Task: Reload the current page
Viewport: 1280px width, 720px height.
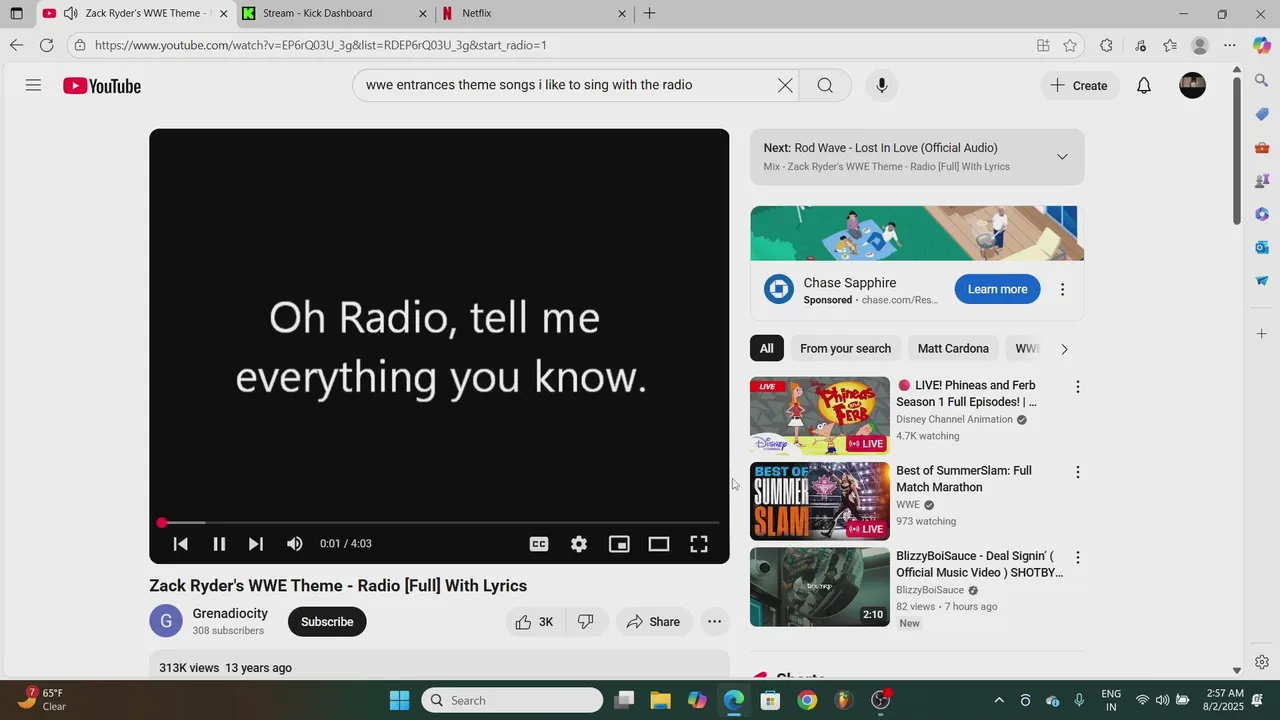Action: [x=46, y=45]
